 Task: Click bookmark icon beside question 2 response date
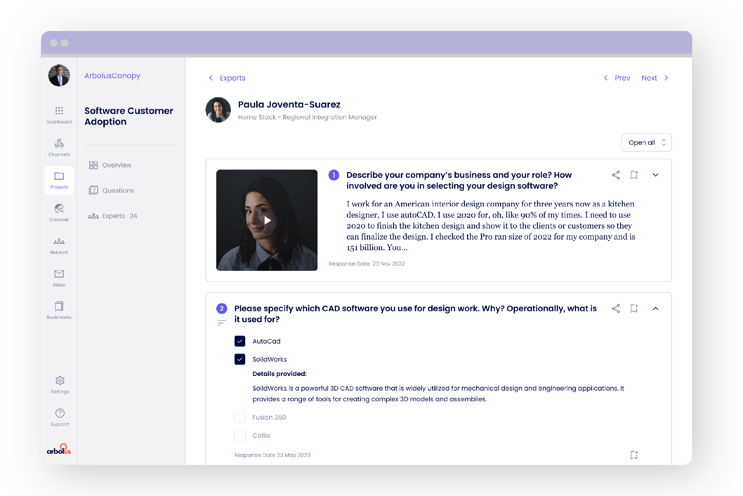click(634, 455)
